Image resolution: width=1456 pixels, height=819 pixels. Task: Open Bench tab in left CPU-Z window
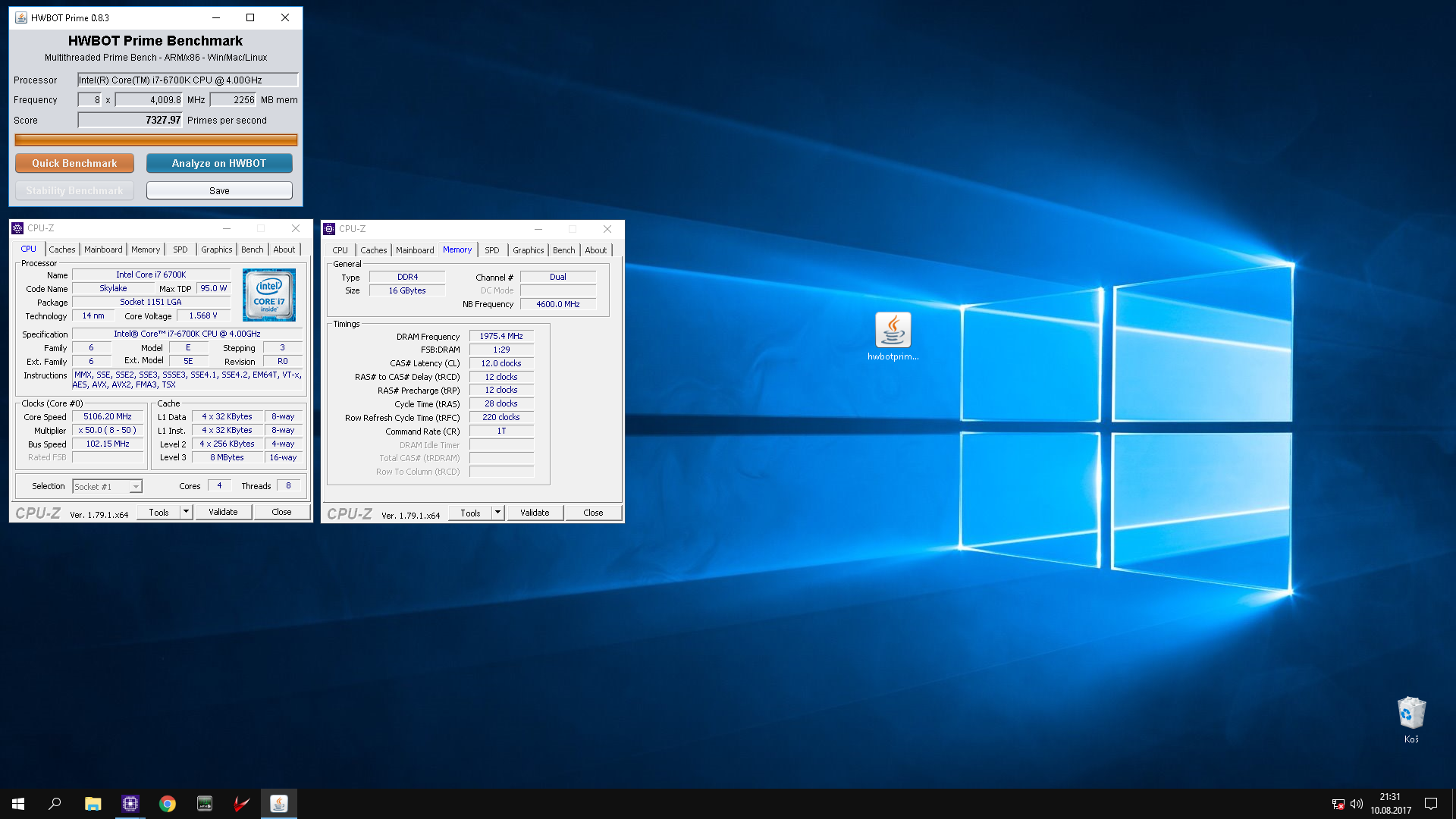tap(253, 249)
